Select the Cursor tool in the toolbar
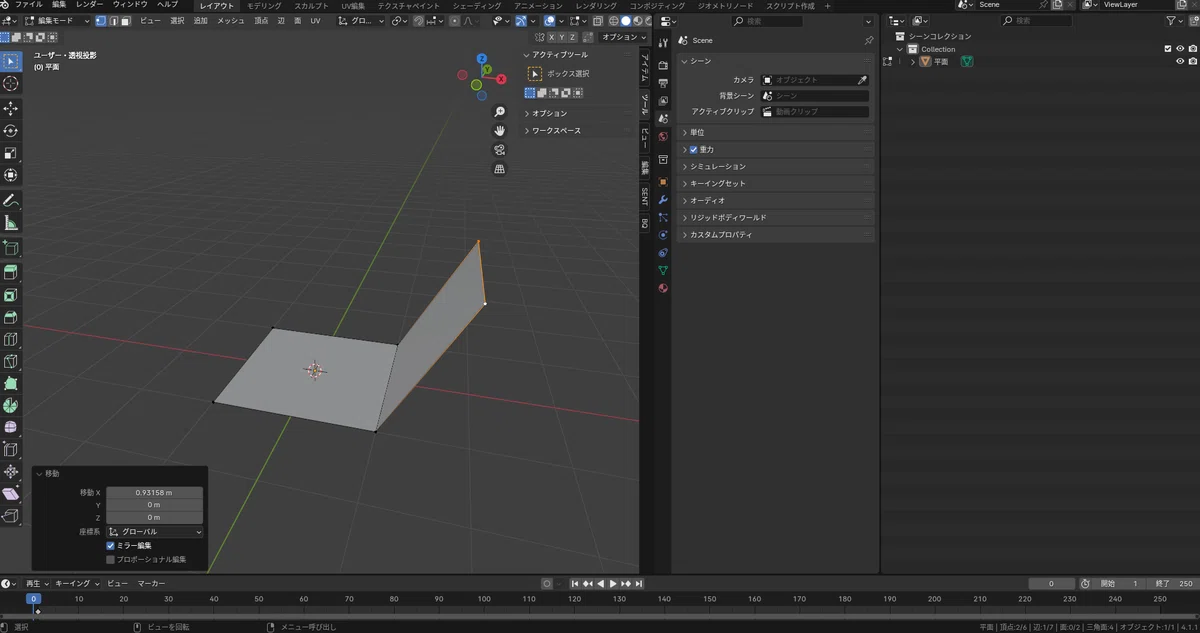1200x633 pixels. [11, 84]
